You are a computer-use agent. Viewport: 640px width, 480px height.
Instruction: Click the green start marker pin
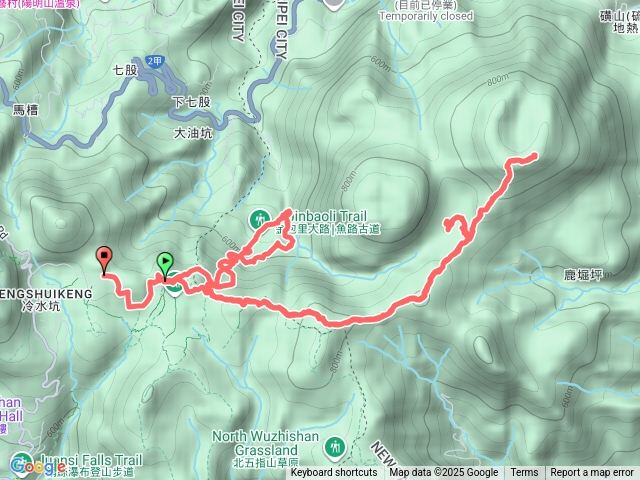pyautogui.click(x=165, y=266)
